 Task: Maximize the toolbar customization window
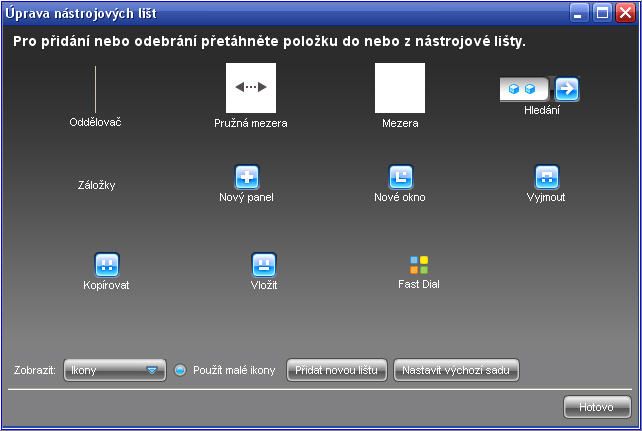point(602,13)
